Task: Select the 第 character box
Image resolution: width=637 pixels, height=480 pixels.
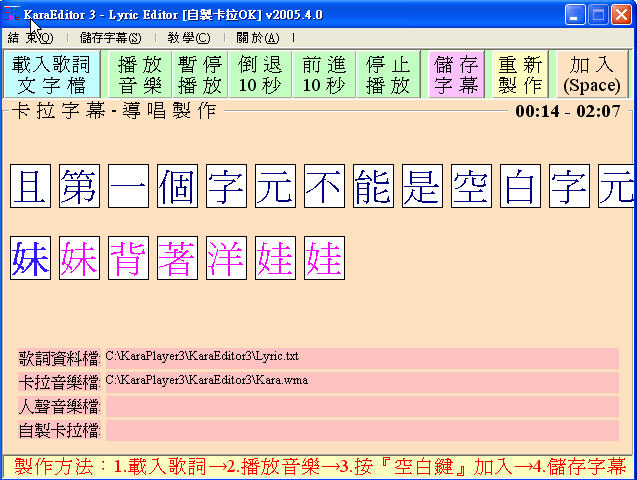Action: (79, 186)
